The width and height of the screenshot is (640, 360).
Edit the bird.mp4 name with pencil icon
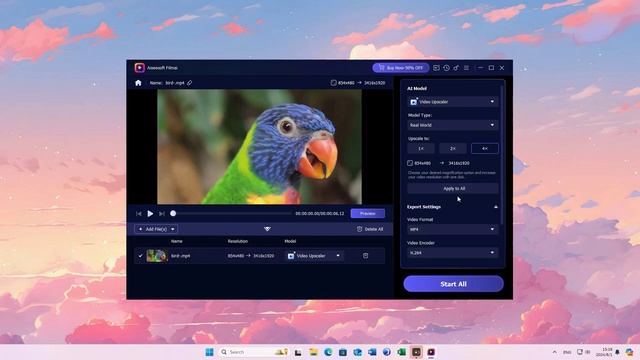click(x=190, y=83)
